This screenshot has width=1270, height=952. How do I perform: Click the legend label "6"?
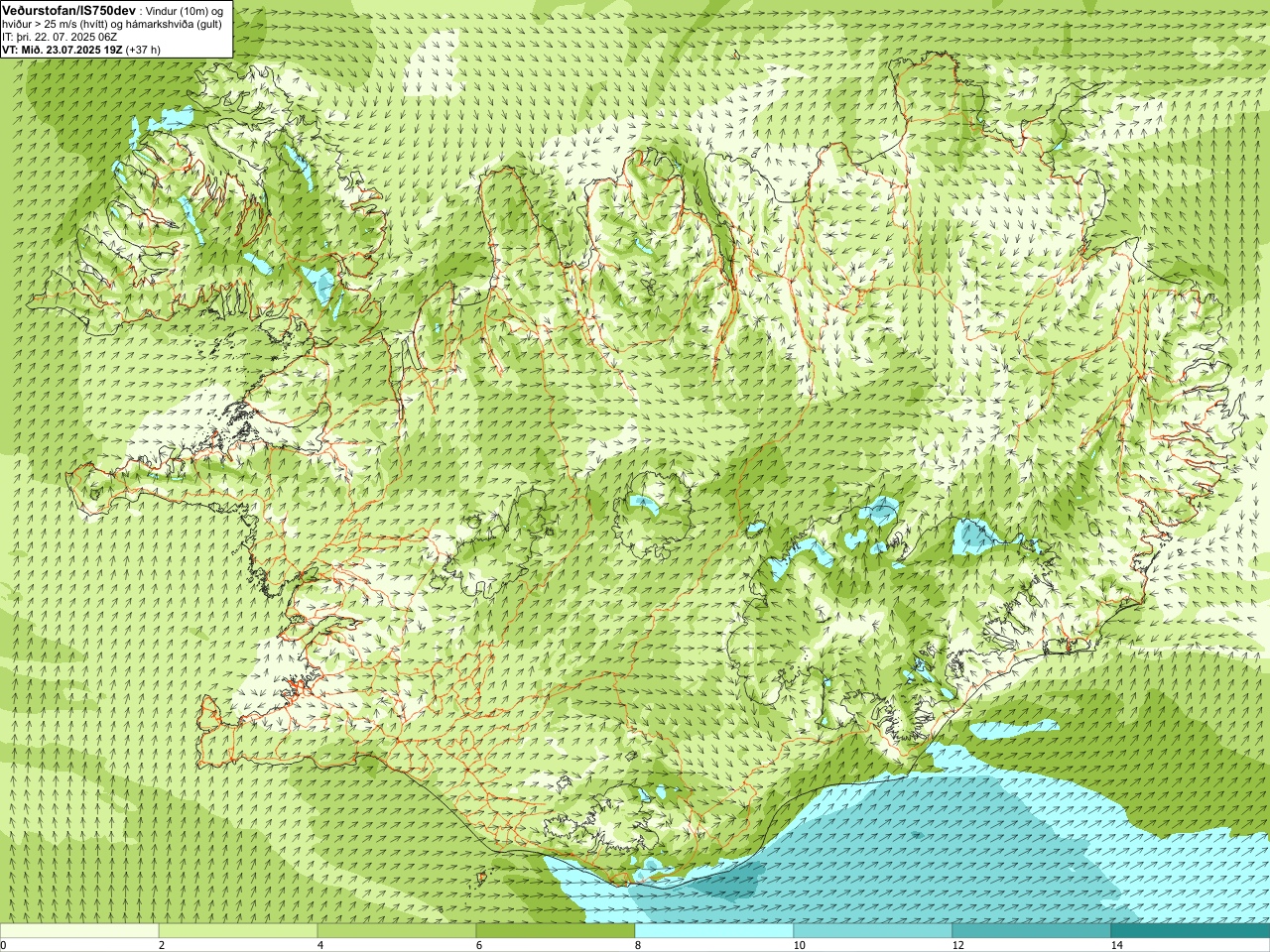pos(479,945)
